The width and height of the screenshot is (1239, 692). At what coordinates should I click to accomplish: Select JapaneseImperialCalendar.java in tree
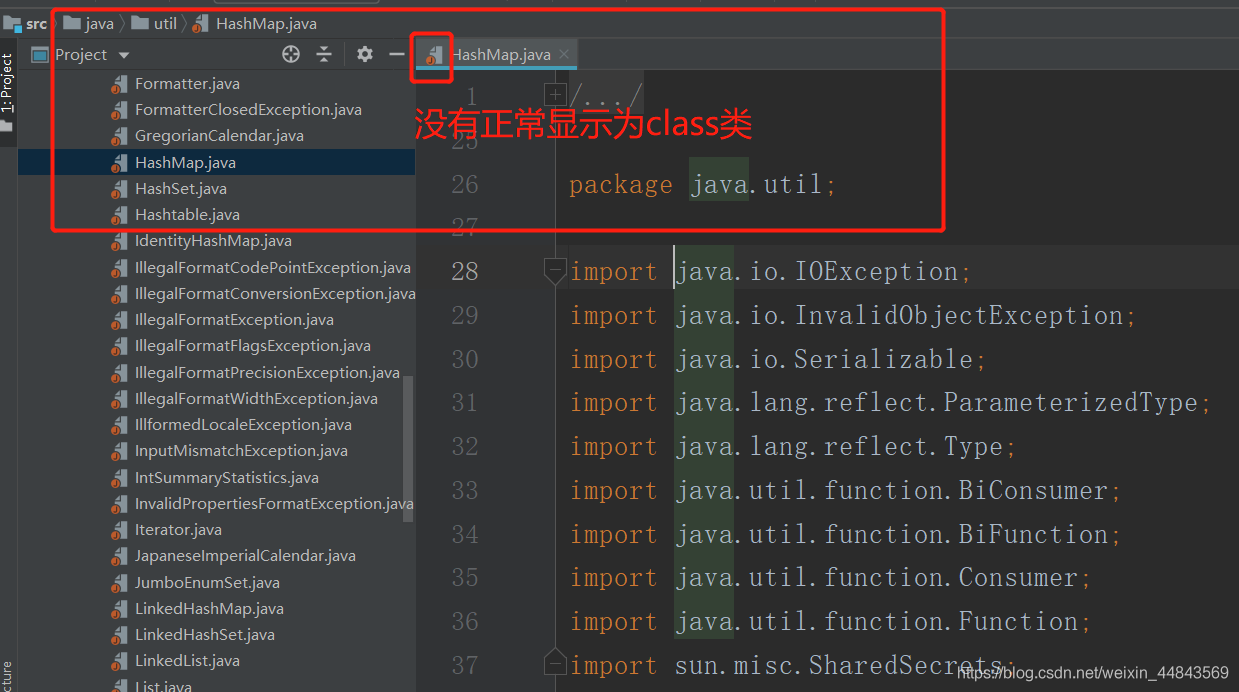click(245, 556)
